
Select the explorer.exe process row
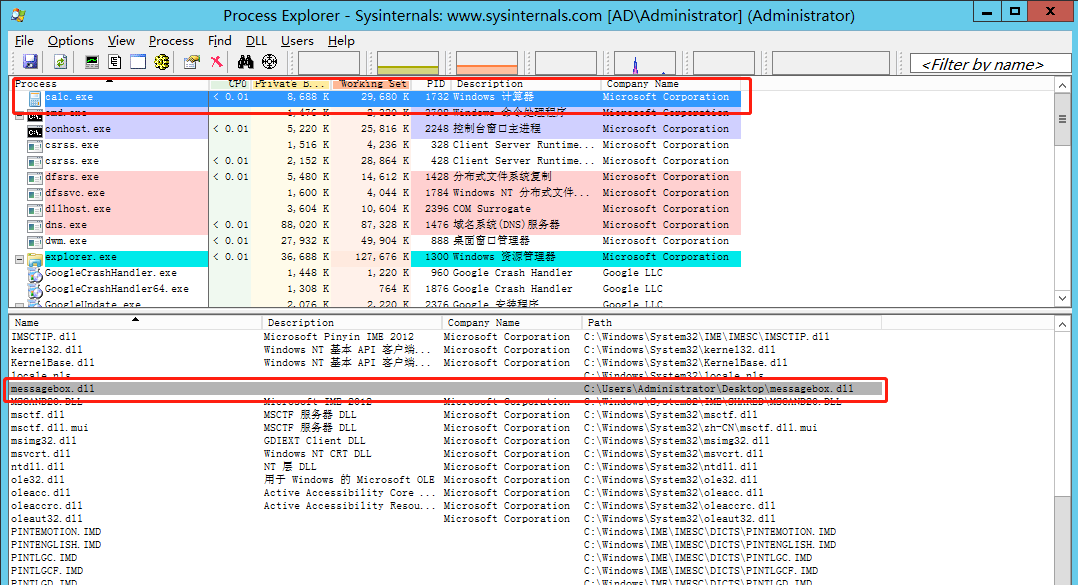click(376, 257)
